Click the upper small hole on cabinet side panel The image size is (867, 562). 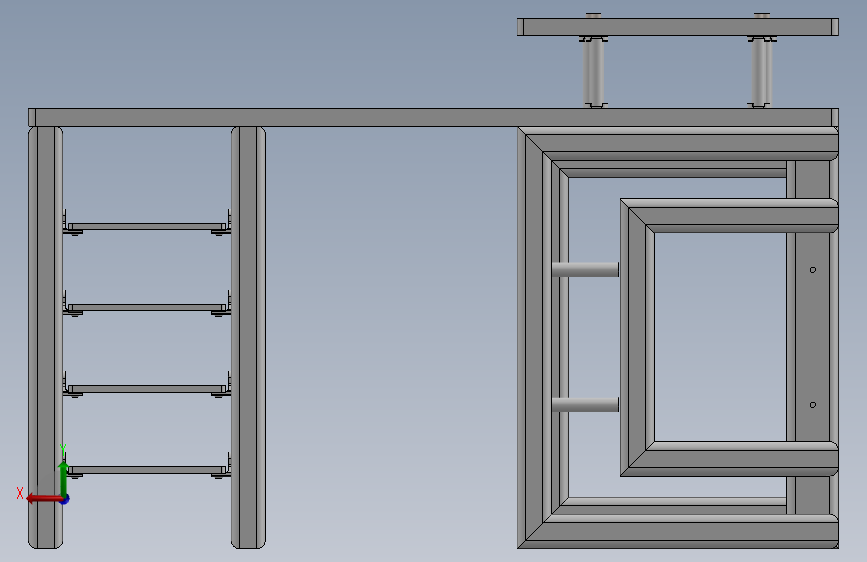pyautogui.click(x=813, y=270)
